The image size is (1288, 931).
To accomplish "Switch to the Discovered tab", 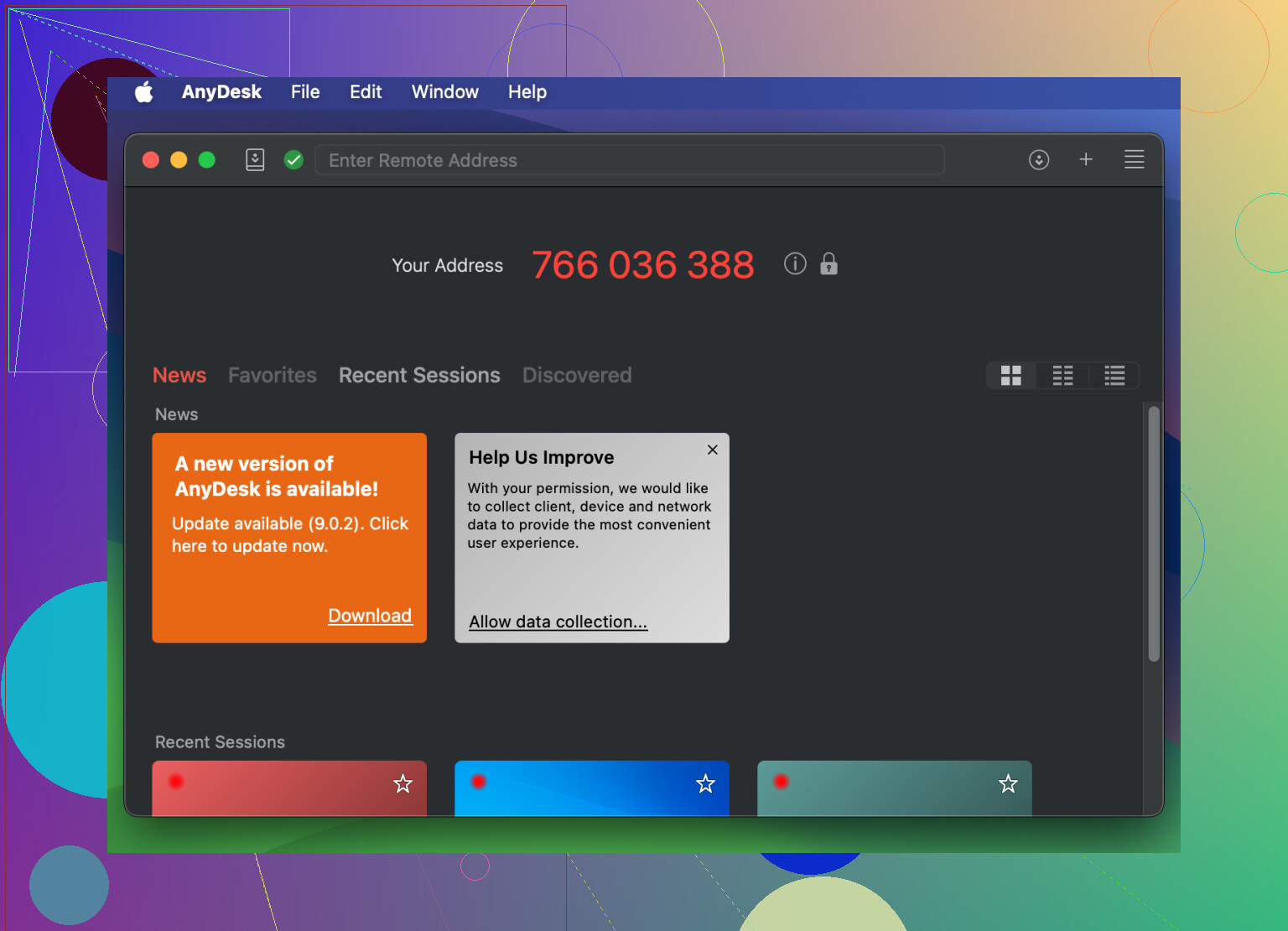I will tap(577, 375).
